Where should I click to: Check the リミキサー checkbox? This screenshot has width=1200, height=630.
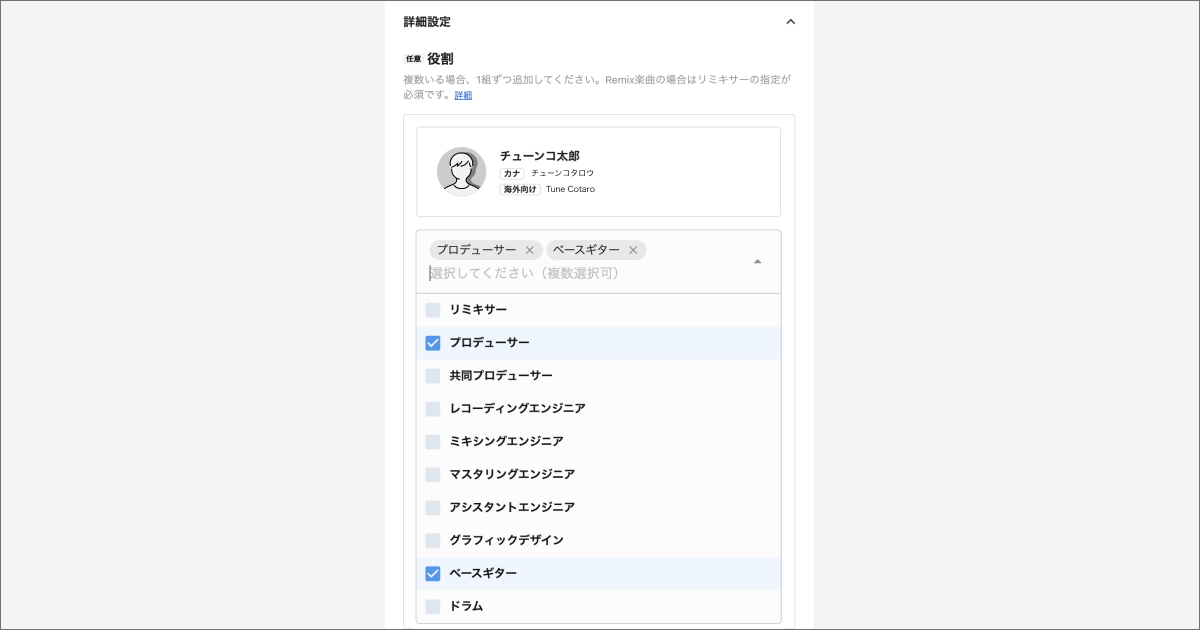pos(433,310)
